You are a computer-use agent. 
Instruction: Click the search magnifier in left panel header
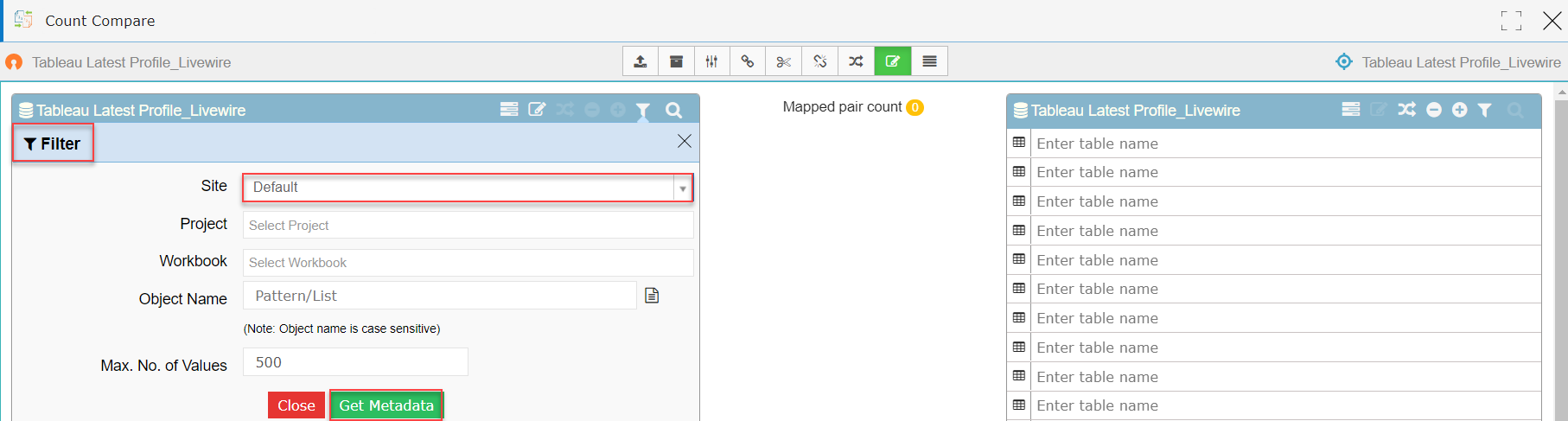(674, 110)
